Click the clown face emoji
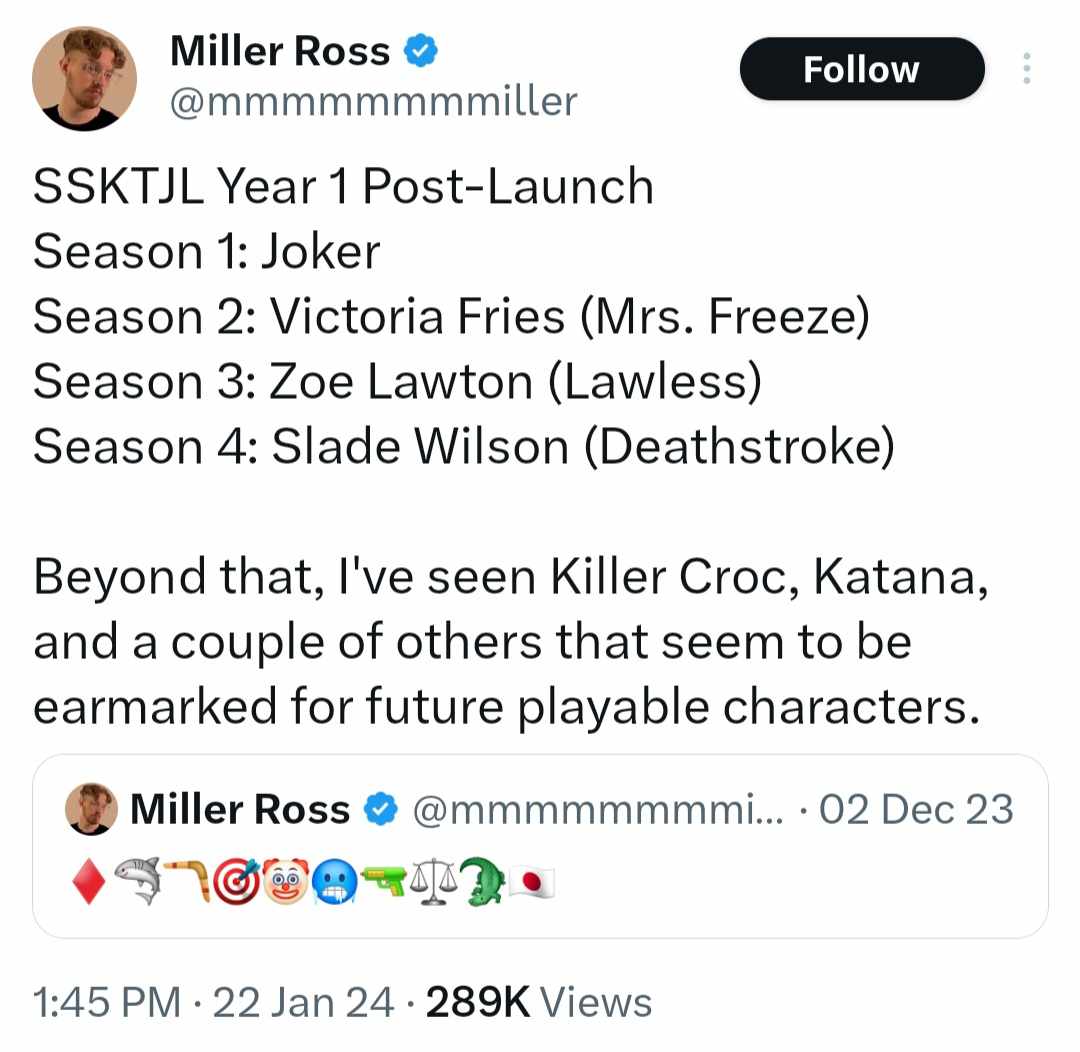Screen dimensions: 1080x1052 pos(286,880)
